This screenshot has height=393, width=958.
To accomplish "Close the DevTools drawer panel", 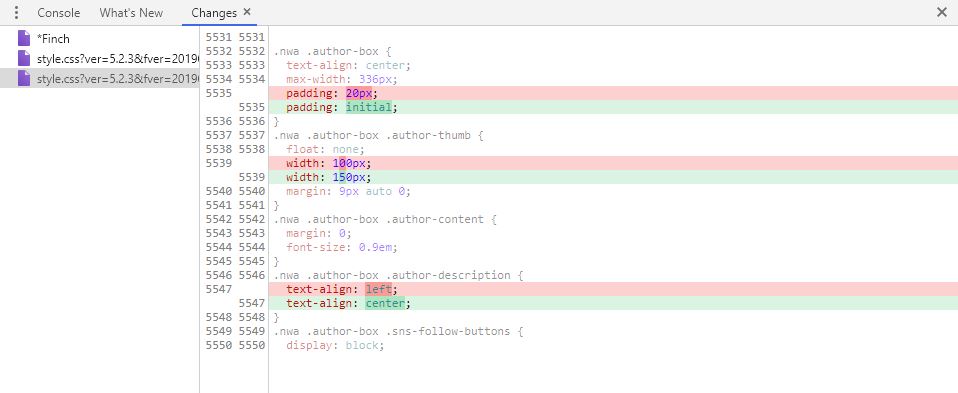I will (942, 12).
